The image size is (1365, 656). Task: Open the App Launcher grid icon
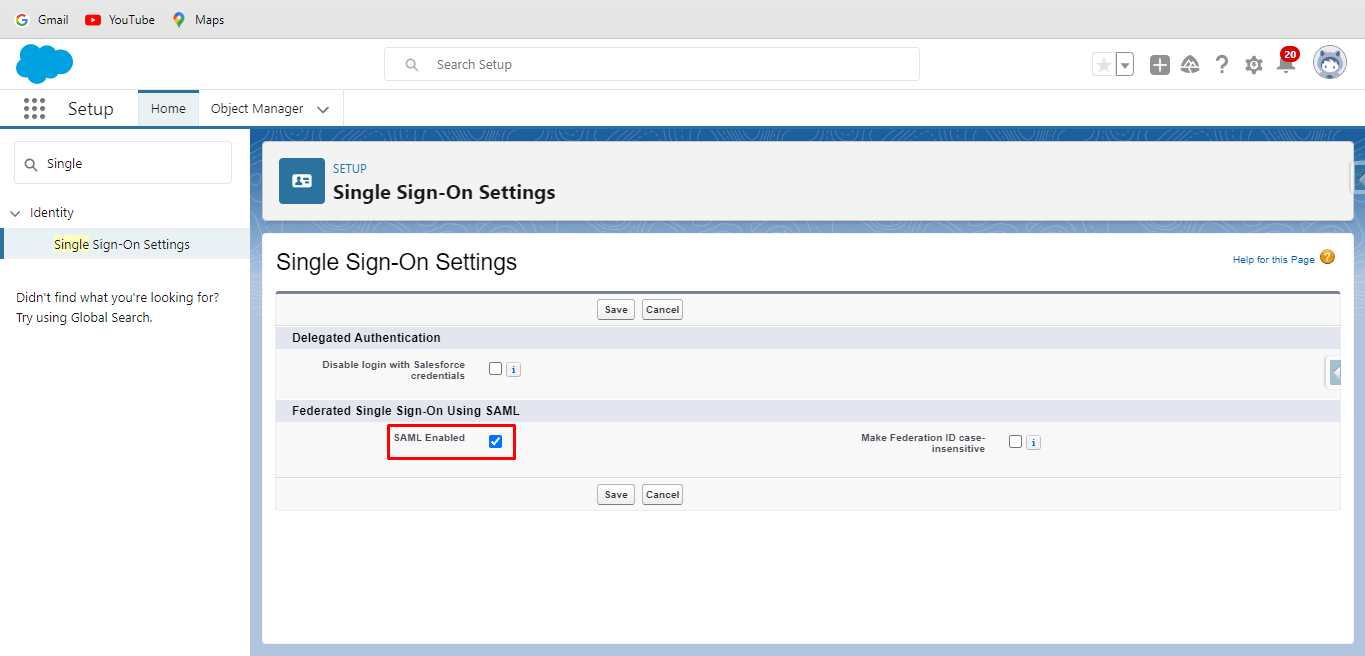tap(34, 108)
